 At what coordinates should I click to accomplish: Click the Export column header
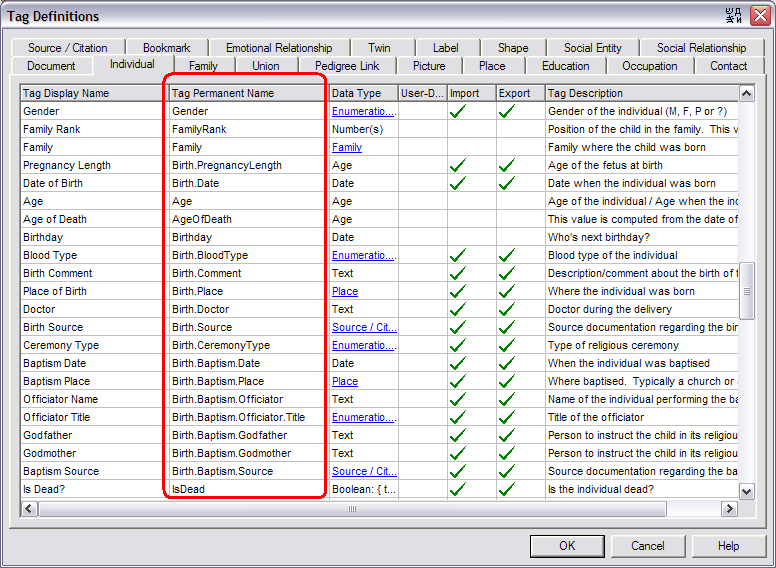521,93
